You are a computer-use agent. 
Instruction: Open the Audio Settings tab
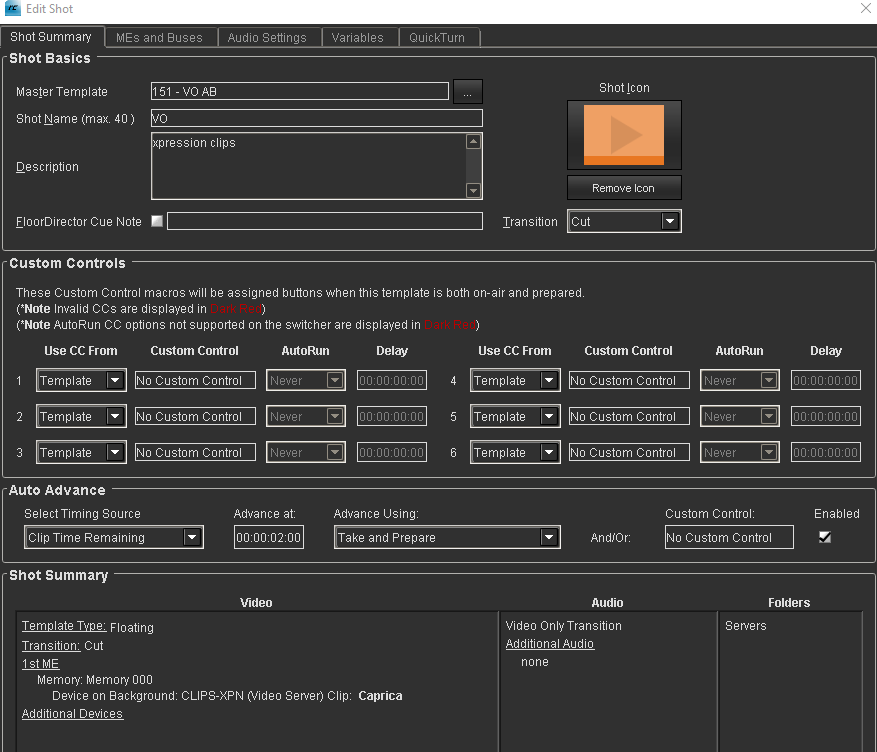267,38
